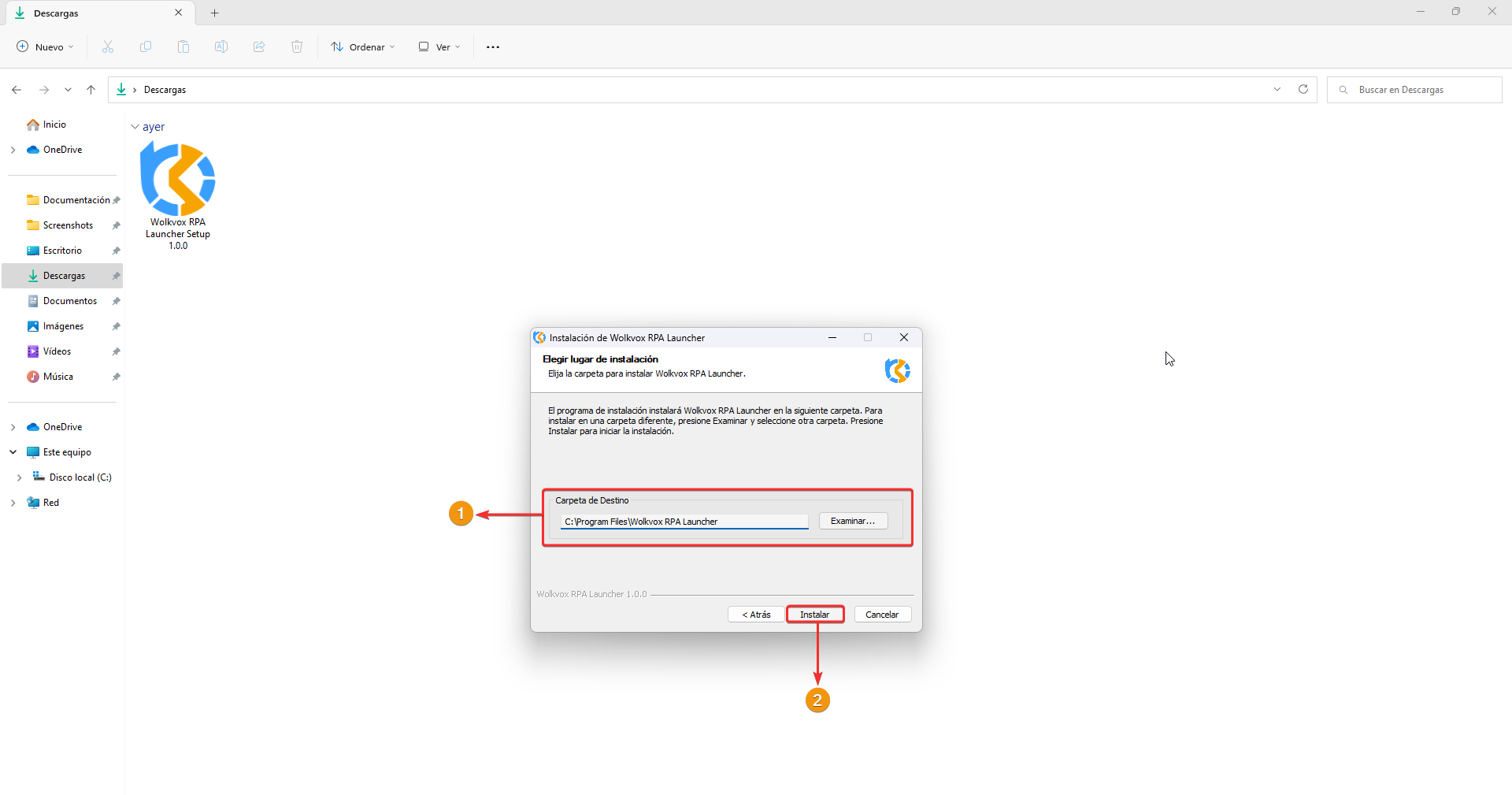
Task: Click the Elegir lugar de instalación heading
Action: coord(600,359)
